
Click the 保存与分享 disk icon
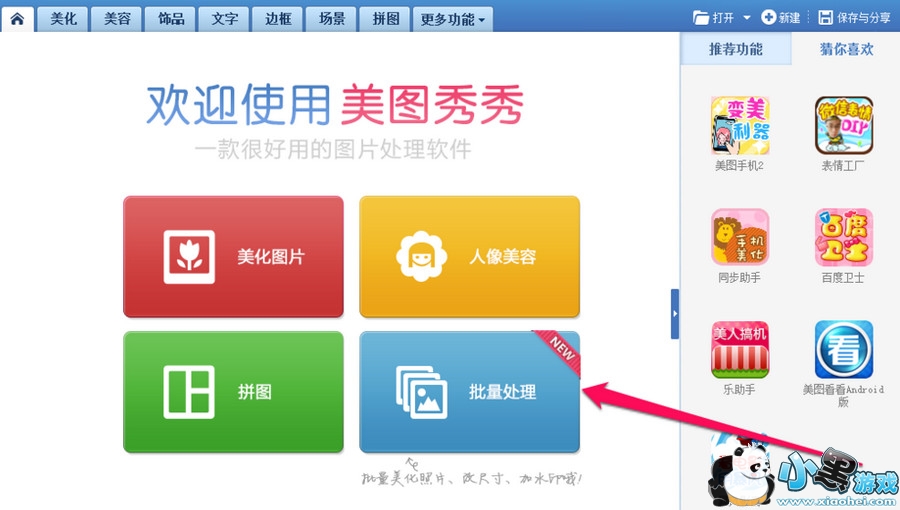[825, 18]
